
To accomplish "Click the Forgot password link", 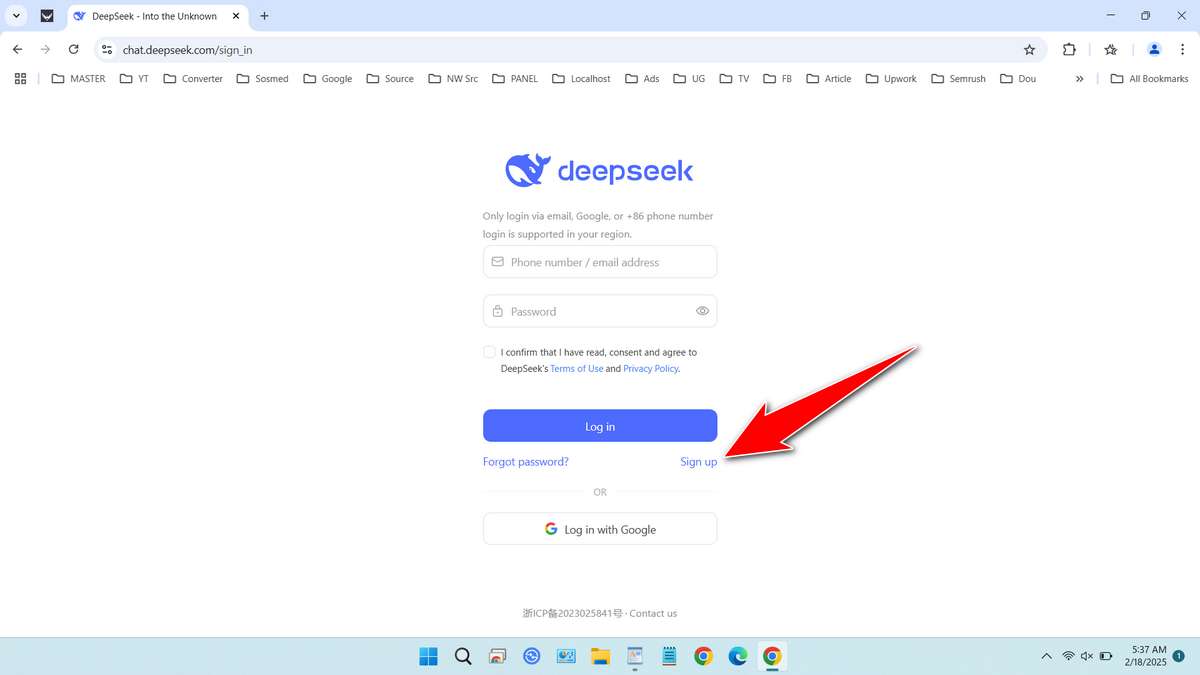I will pyautogui.click(x=525, y=461).
